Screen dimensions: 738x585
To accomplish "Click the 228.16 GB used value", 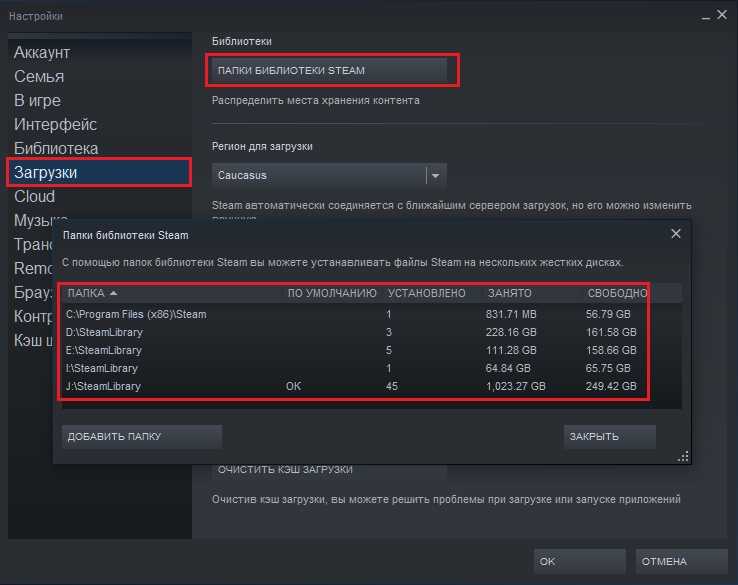I will (511, 332).
